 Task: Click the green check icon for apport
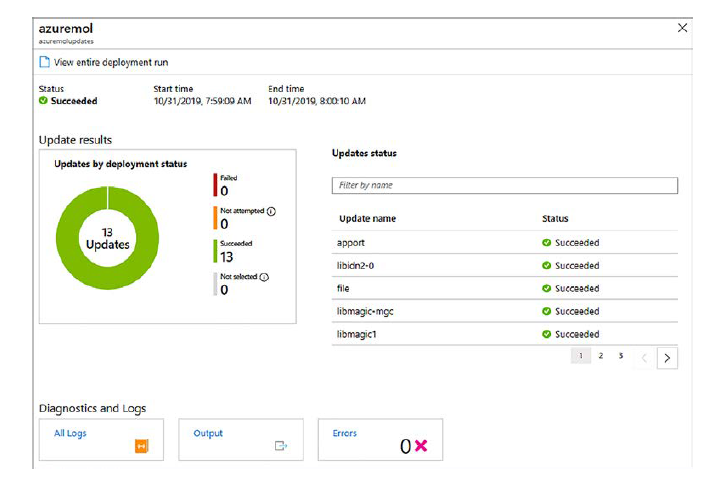547,243
